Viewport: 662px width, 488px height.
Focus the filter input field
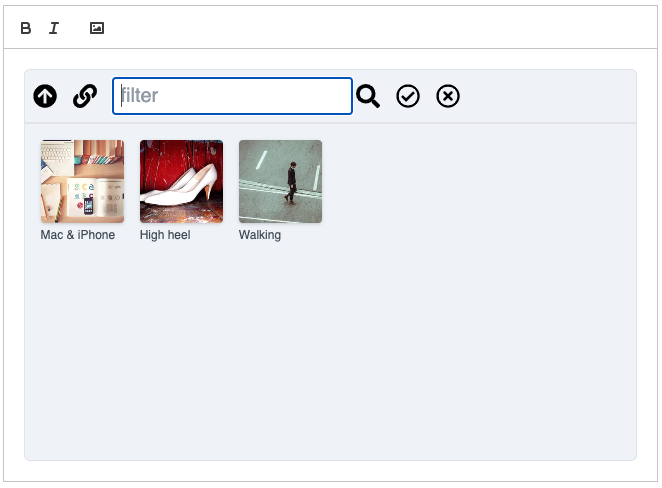tap(232, 96)
